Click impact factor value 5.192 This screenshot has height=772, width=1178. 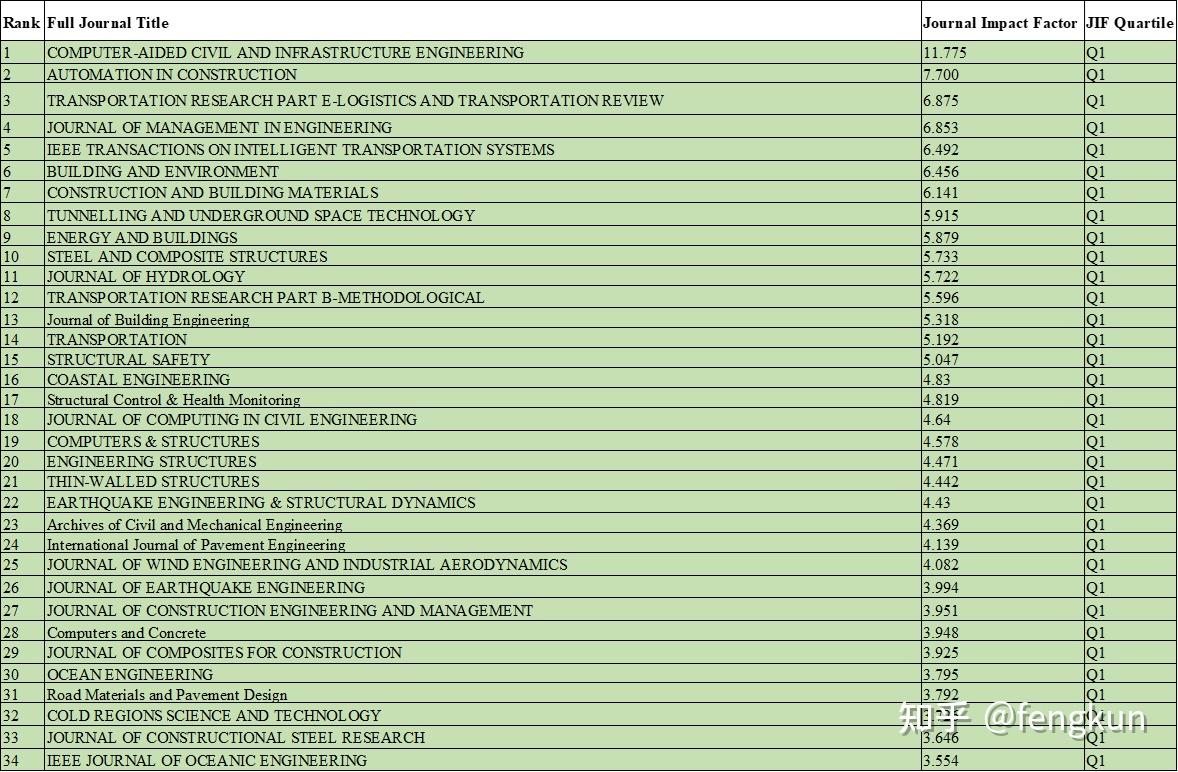click(x=941, y=339)
